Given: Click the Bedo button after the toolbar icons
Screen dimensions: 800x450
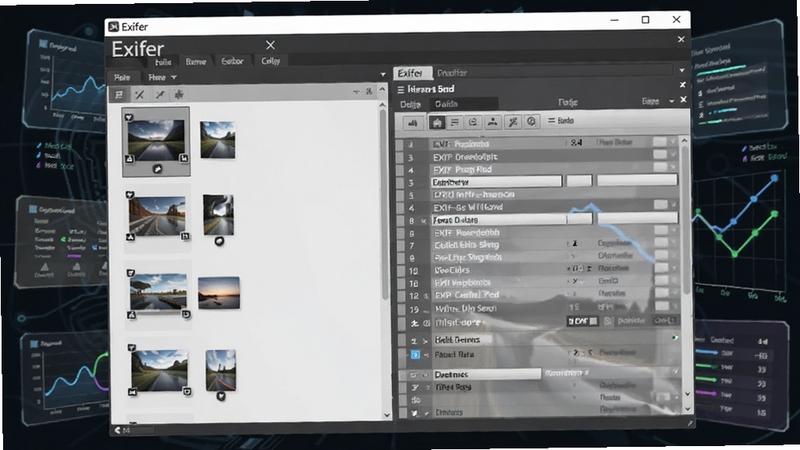Looking at the screenshot, I should click(561, 121).
